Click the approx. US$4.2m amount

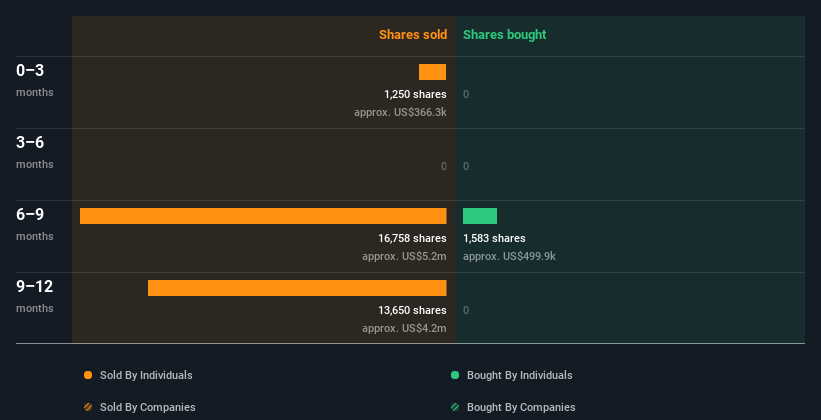coord(404,328)
